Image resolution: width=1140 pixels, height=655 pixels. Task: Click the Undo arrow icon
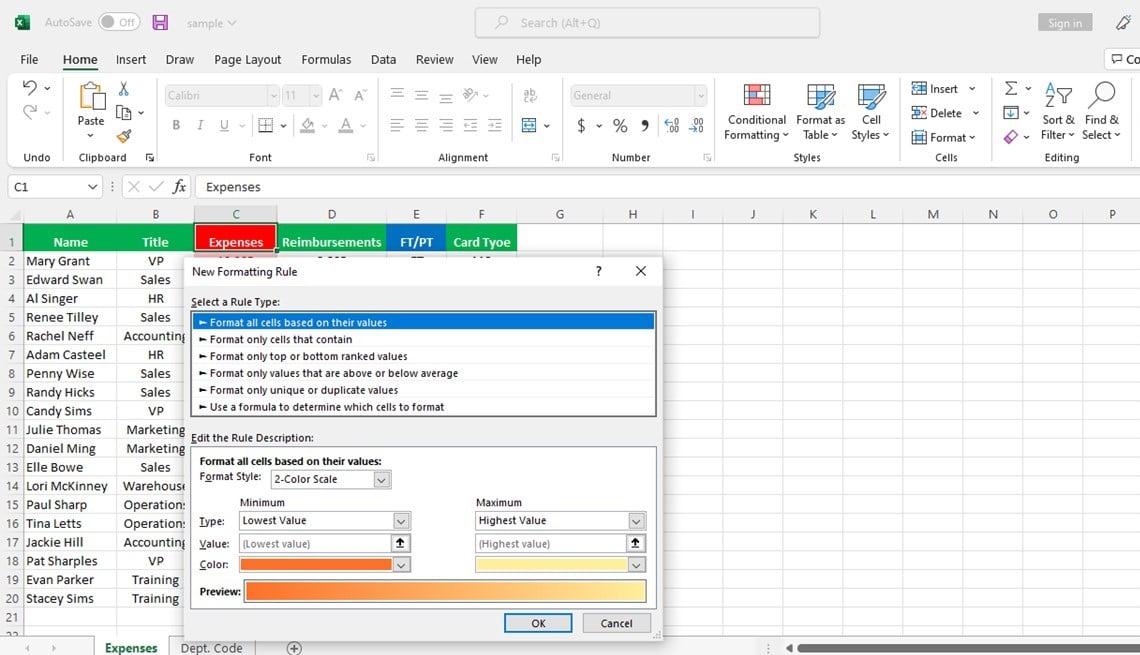29,88
